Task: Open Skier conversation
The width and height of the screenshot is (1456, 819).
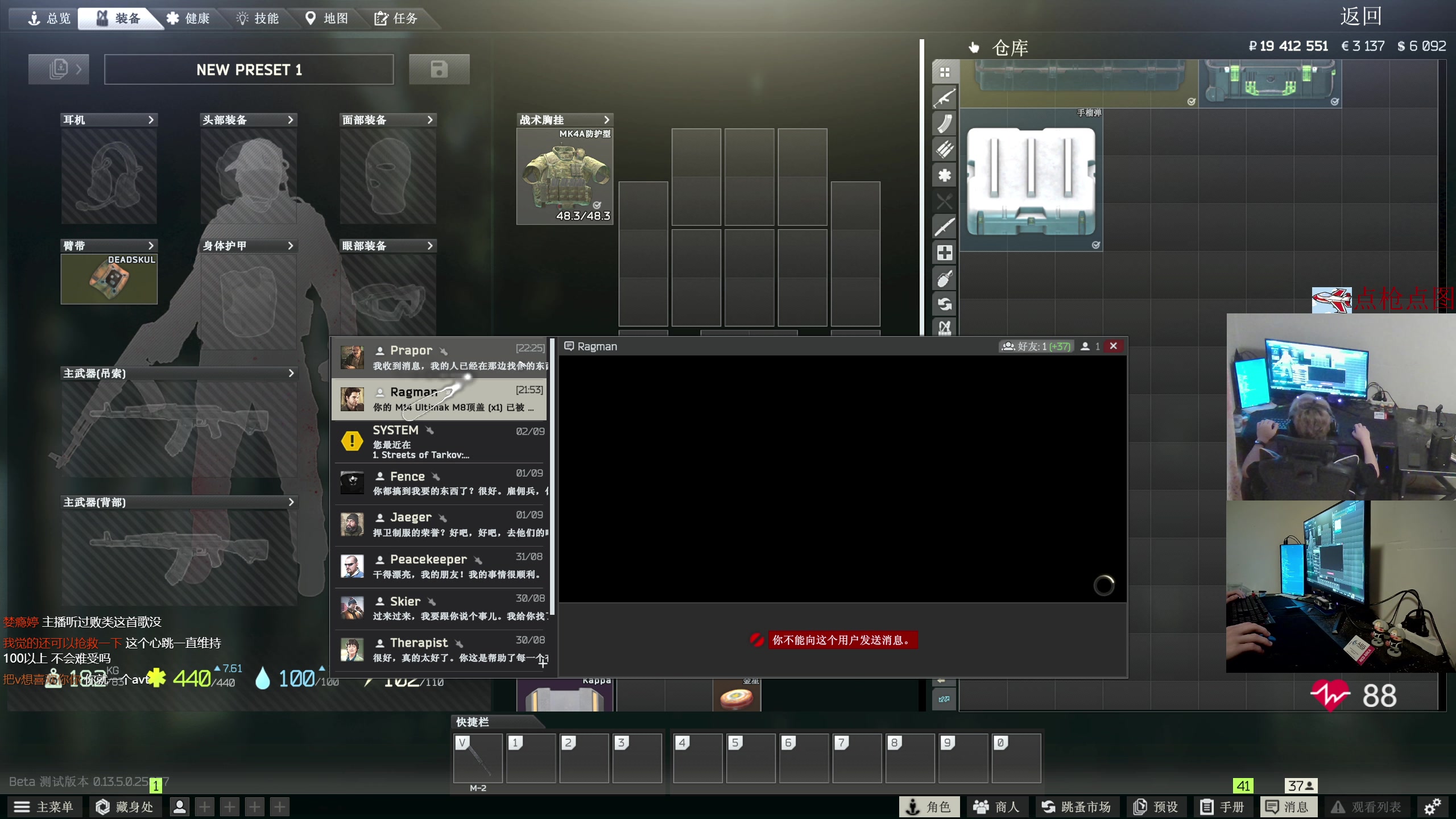Action: [x=440, y=608]
